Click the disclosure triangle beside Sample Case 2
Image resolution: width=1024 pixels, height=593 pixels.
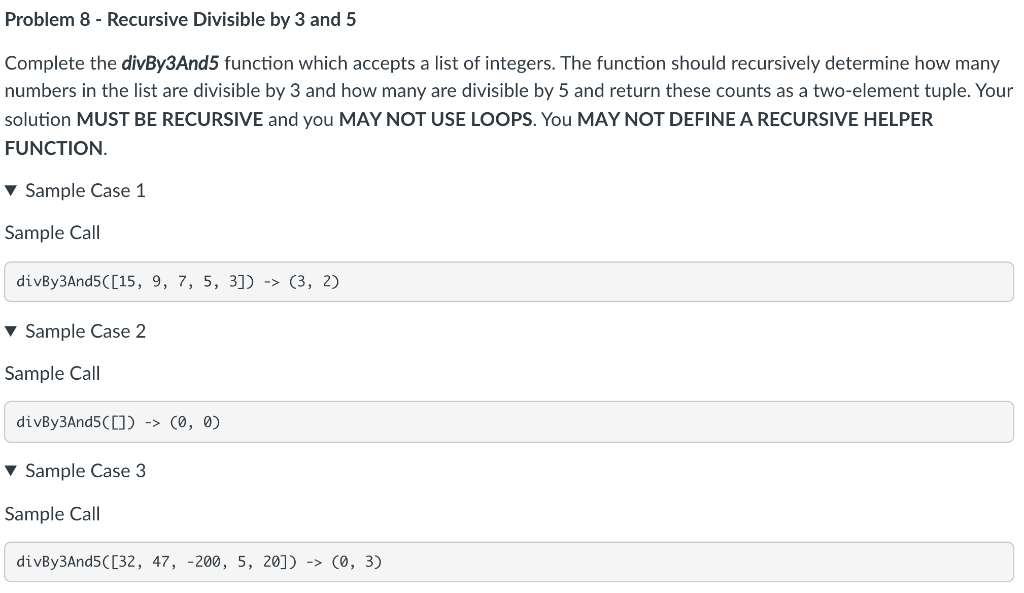[x=10, y=331]
